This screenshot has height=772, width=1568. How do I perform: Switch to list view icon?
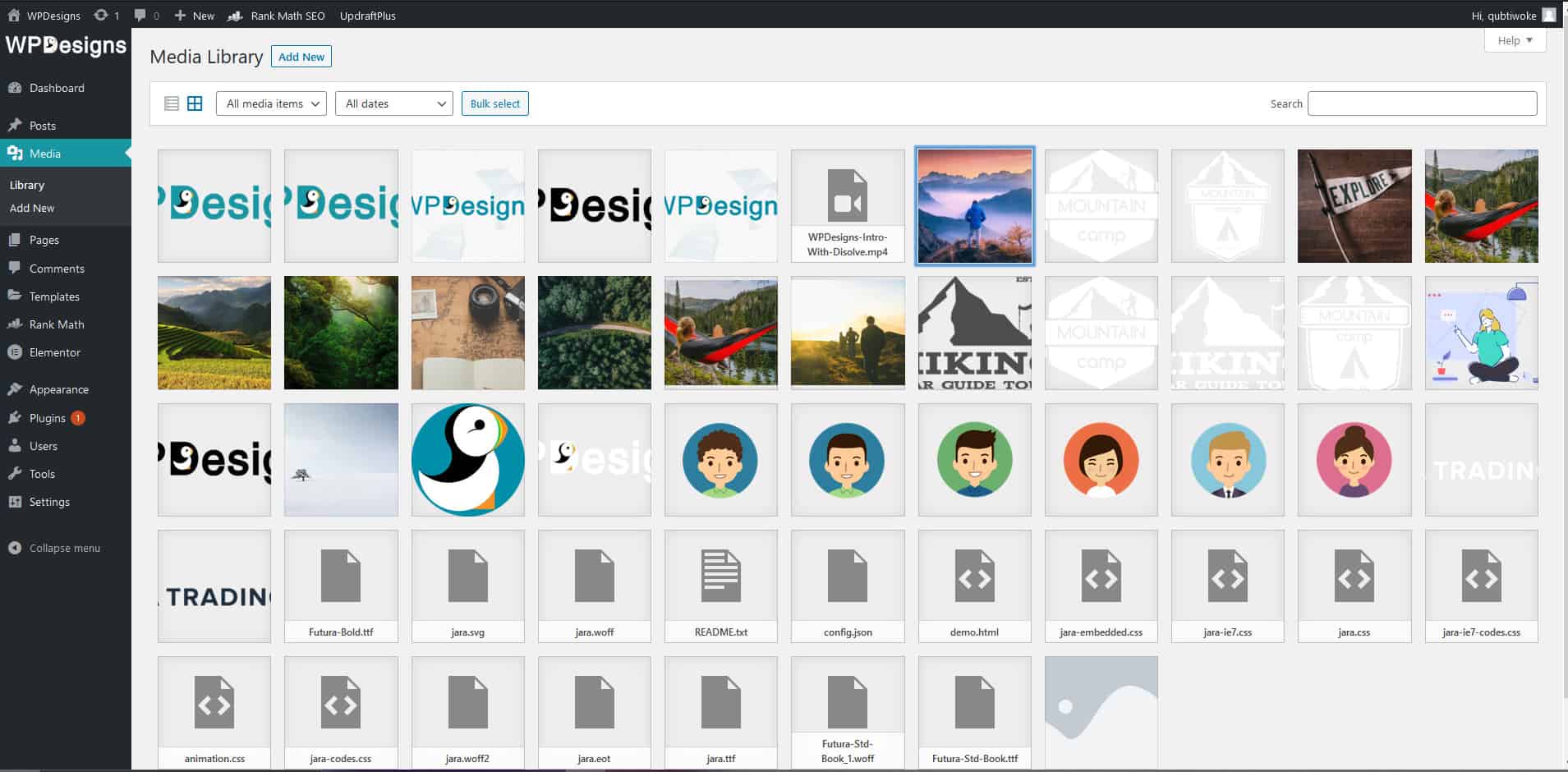point(172,103)
